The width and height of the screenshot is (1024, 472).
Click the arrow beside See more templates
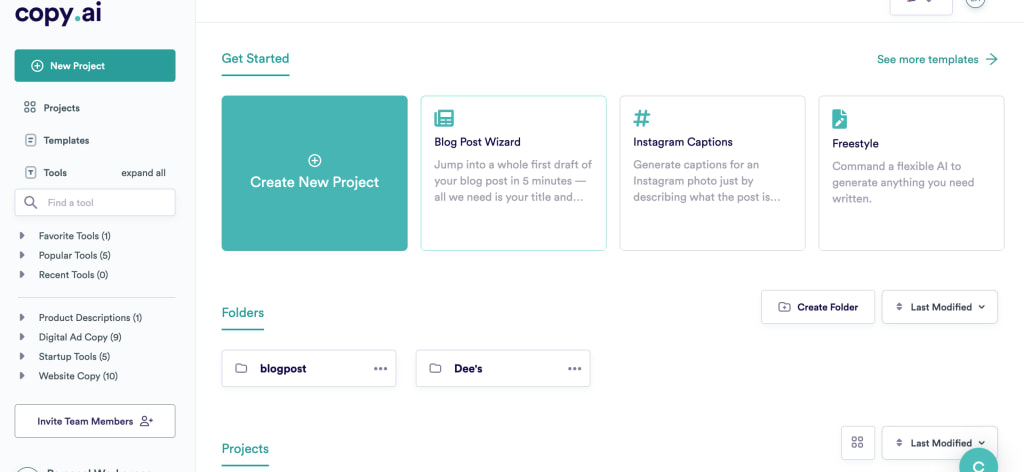coord(991,59)
